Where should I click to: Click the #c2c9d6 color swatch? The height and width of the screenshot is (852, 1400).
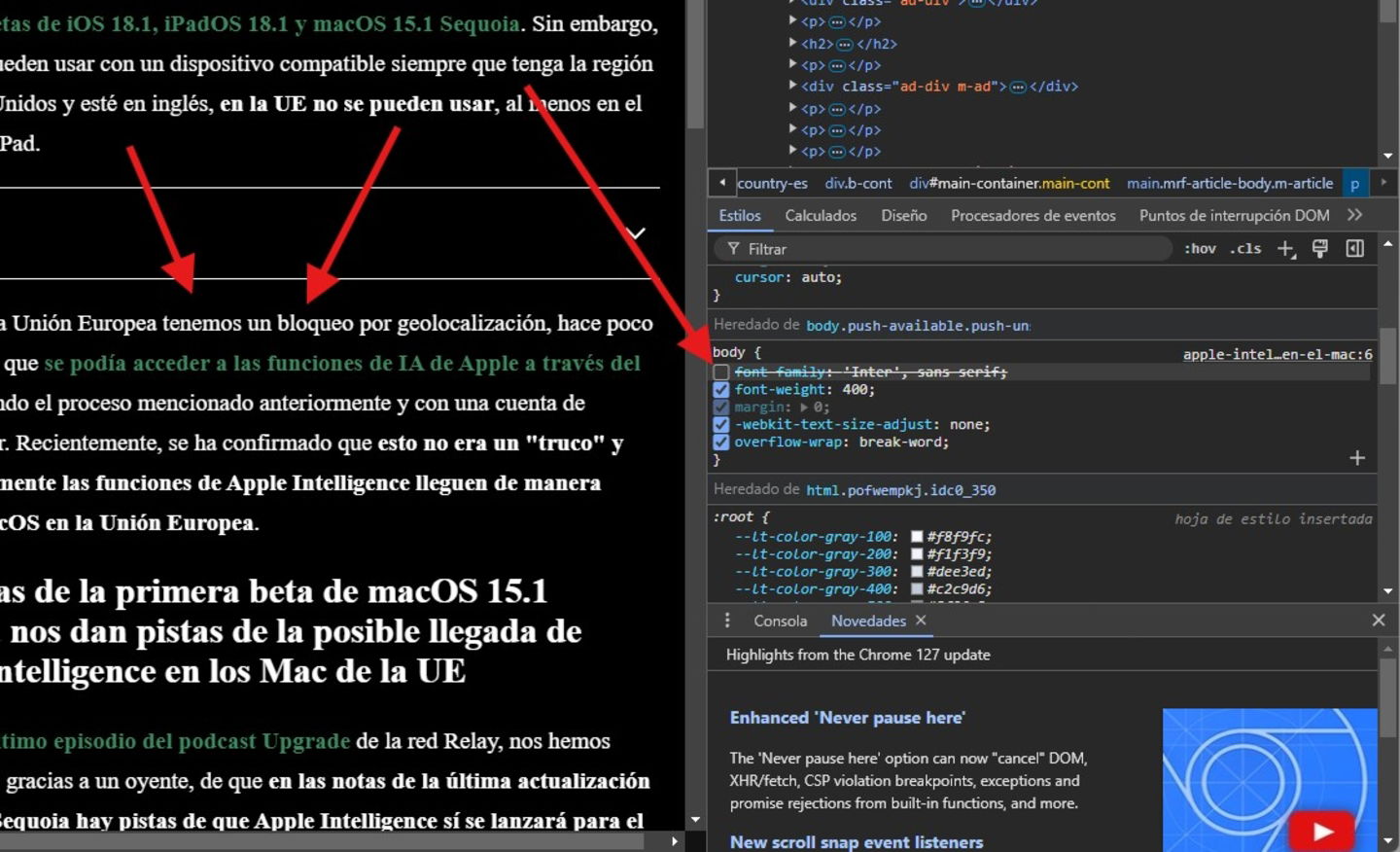tap(916, 589)
